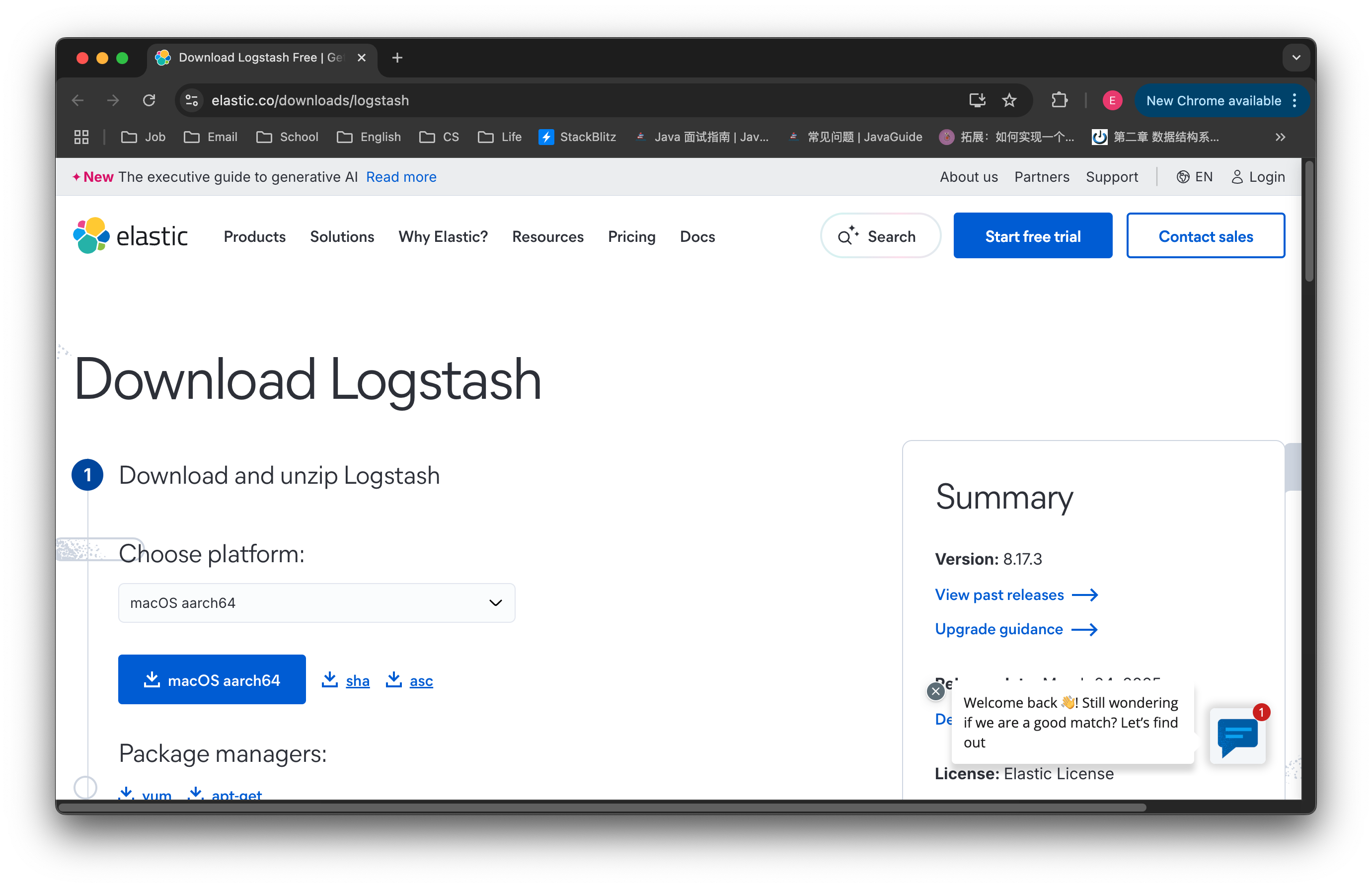Click the Start free trial button
1372x888 pixels.
[x=1032, y=236]
